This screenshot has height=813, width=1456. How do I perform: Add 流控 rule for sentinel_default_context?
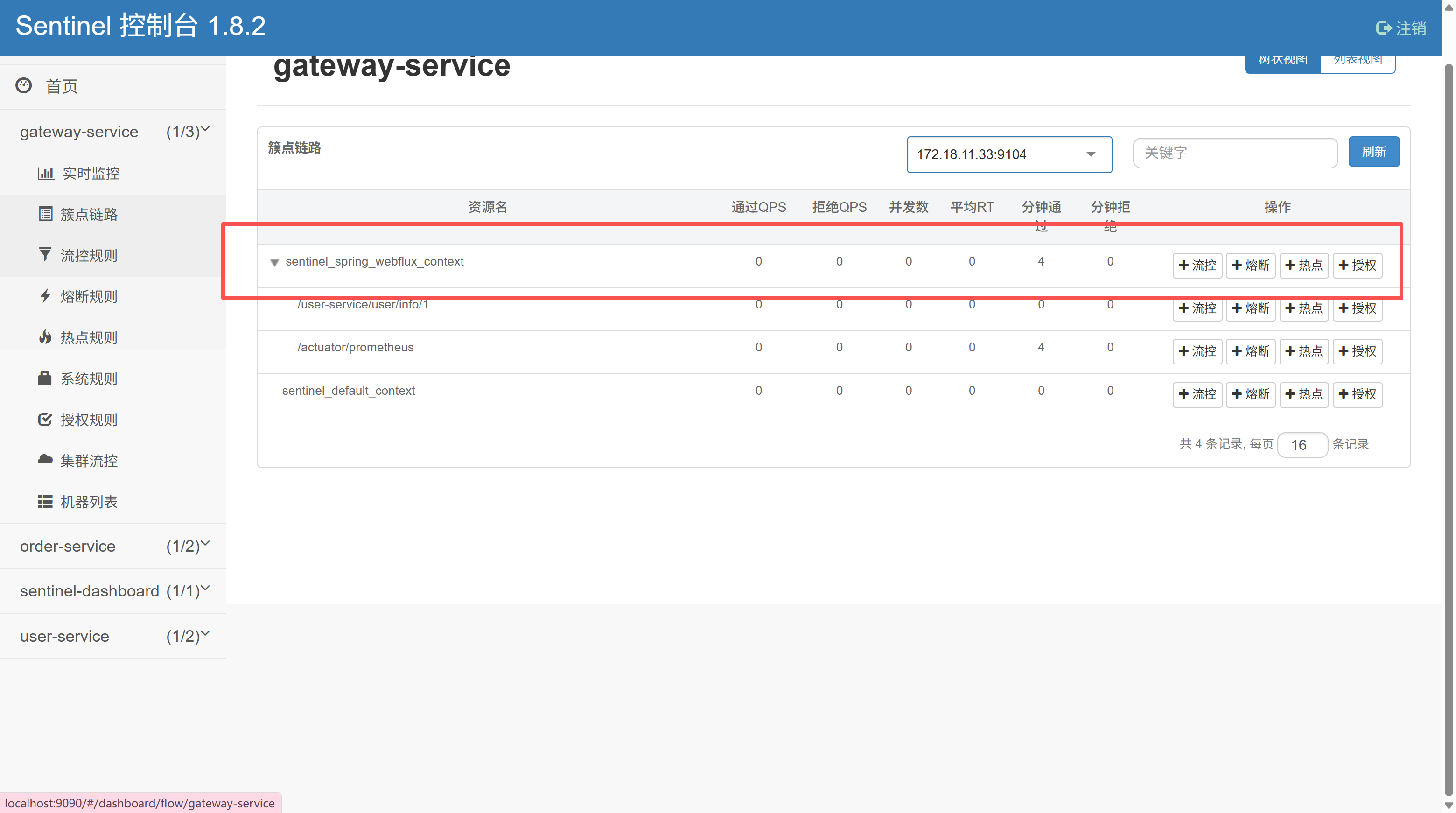point(1197,394)
